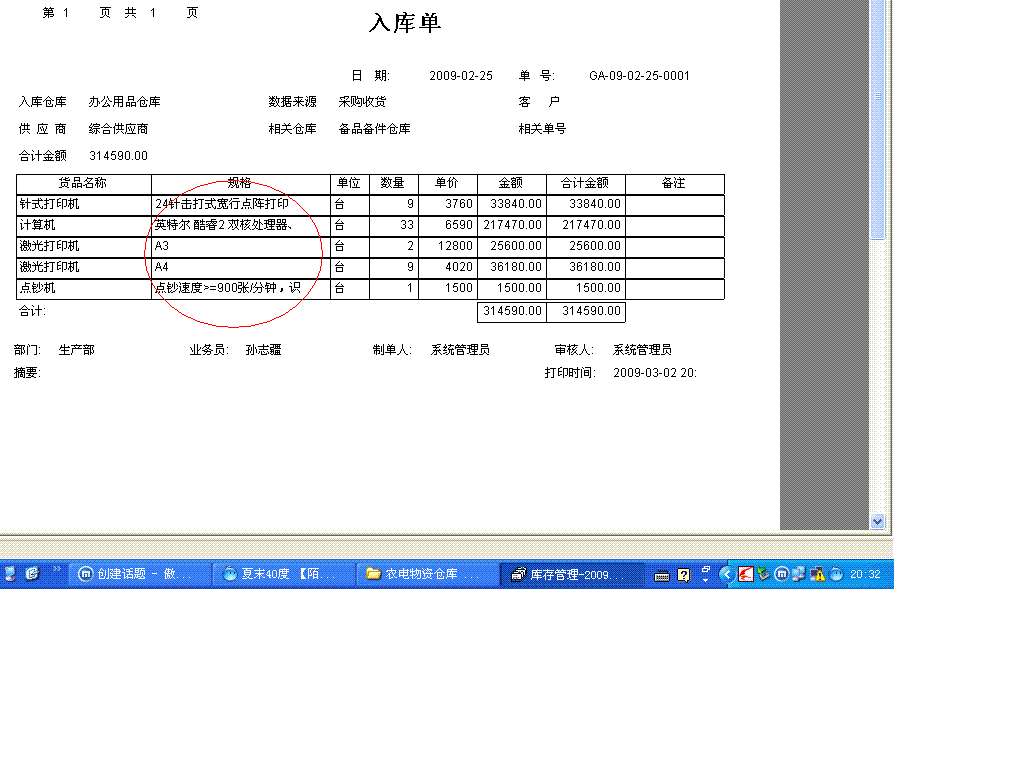Open the language bar help icon
Viewport: 1024px width, 768px height.
(x=684, y=575)
